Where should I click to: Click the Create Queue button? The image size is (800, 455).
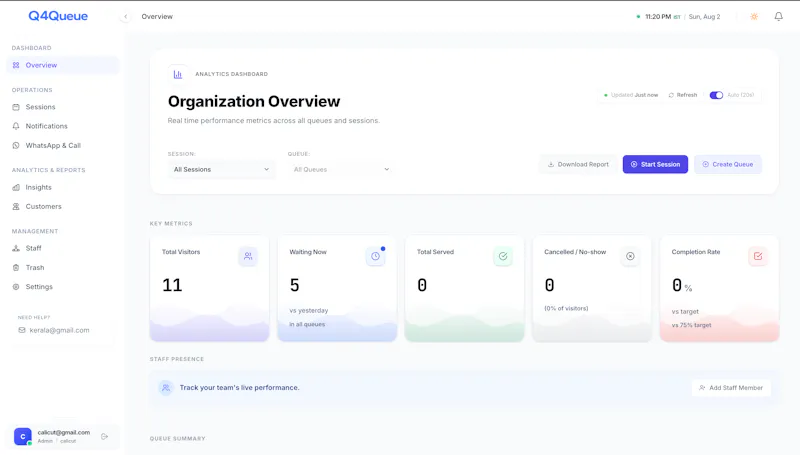[728, 164]
